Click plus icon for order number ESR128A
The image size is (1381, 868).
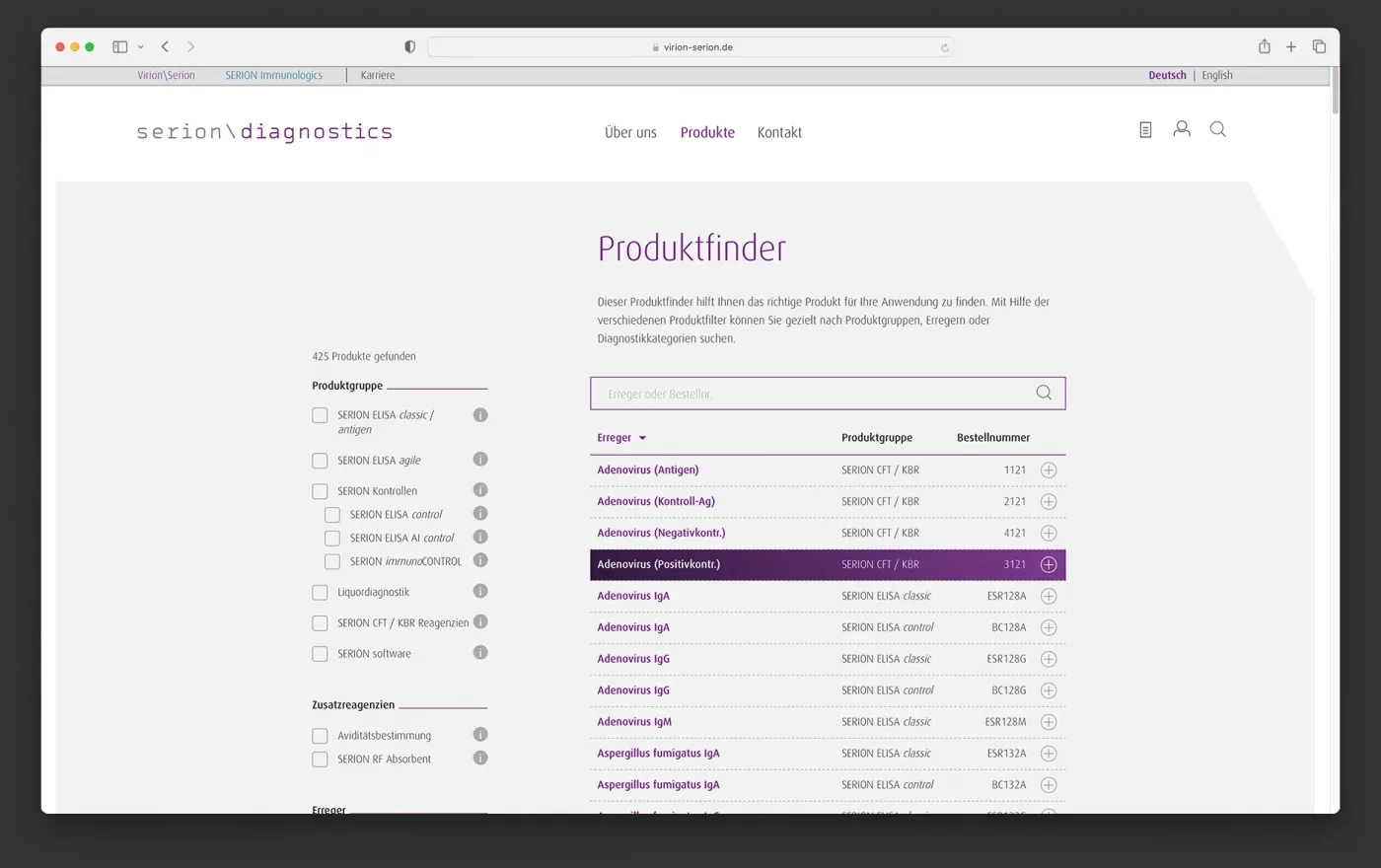[1049, 597]
